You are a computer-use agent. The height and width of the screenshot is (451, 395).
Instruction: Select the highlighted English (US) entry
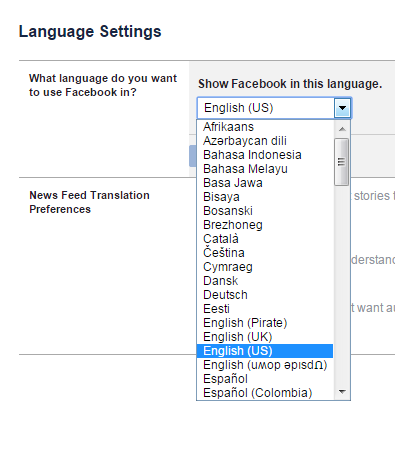tap(265, 351)
